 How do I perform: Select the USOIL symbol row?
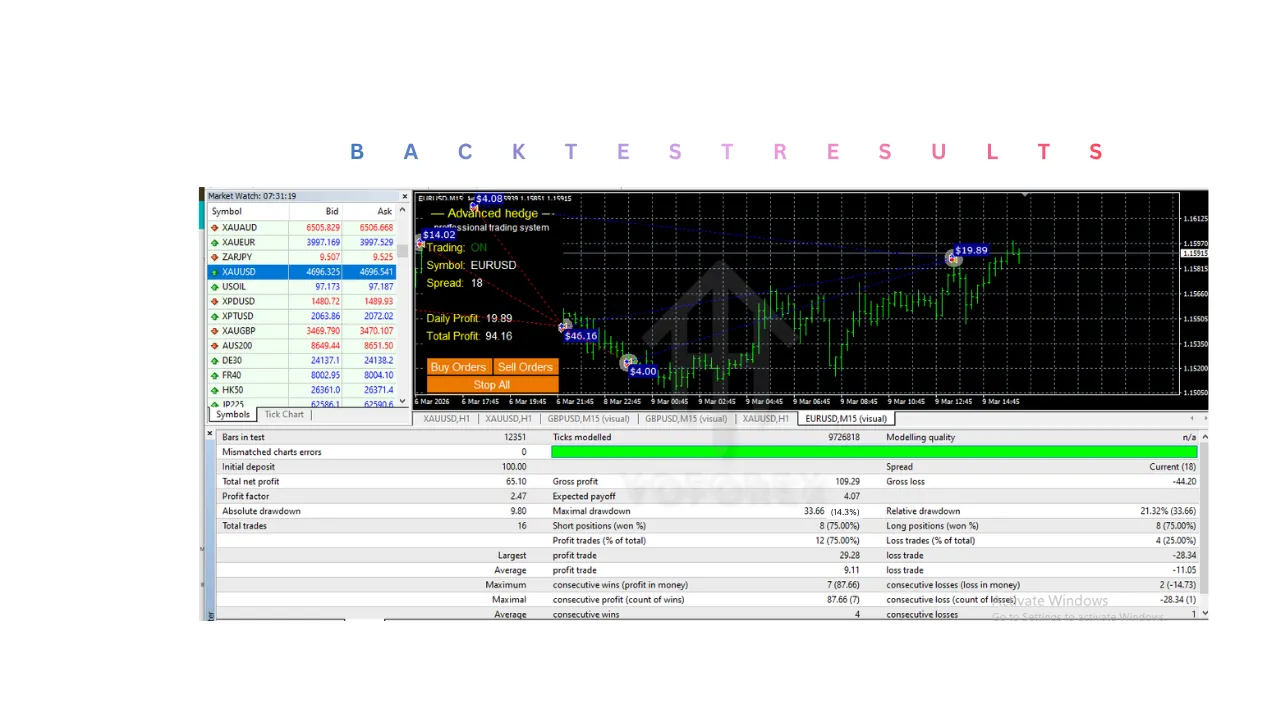point(302,287)
